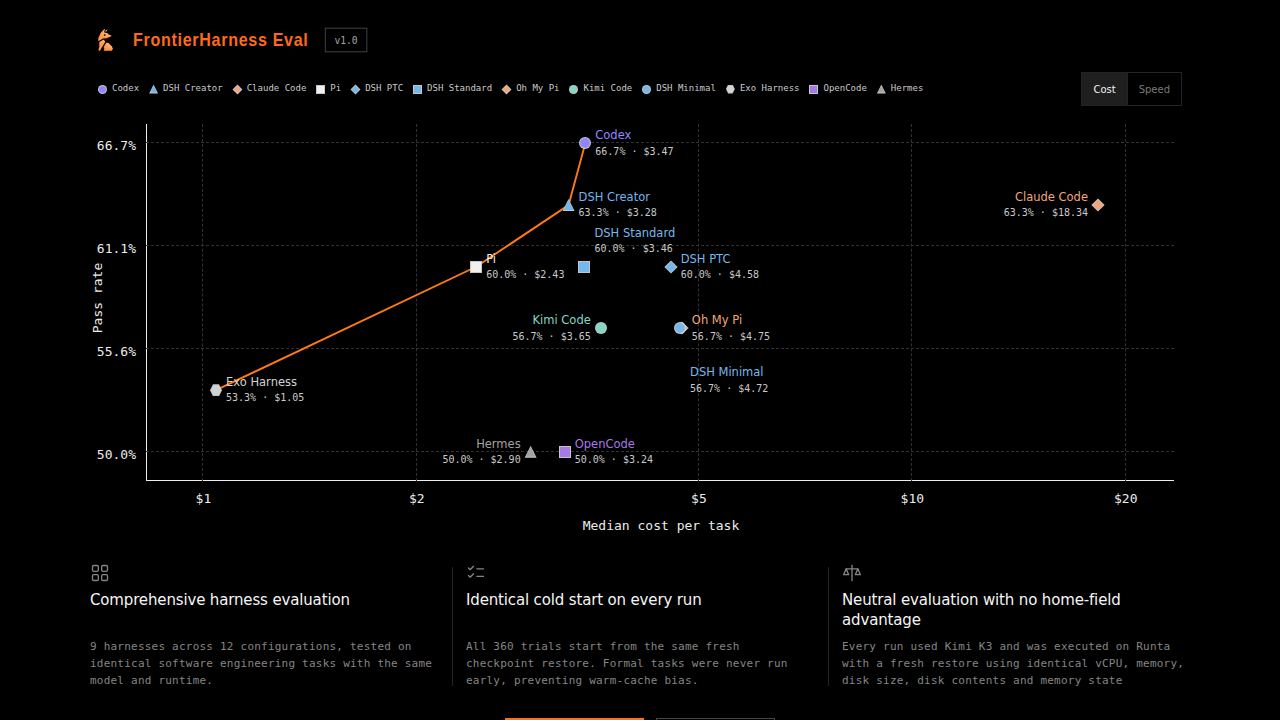1280x720 pixels.
Task: Toggle DSH Minimal in the legend
Action: (x=679, y=88)
